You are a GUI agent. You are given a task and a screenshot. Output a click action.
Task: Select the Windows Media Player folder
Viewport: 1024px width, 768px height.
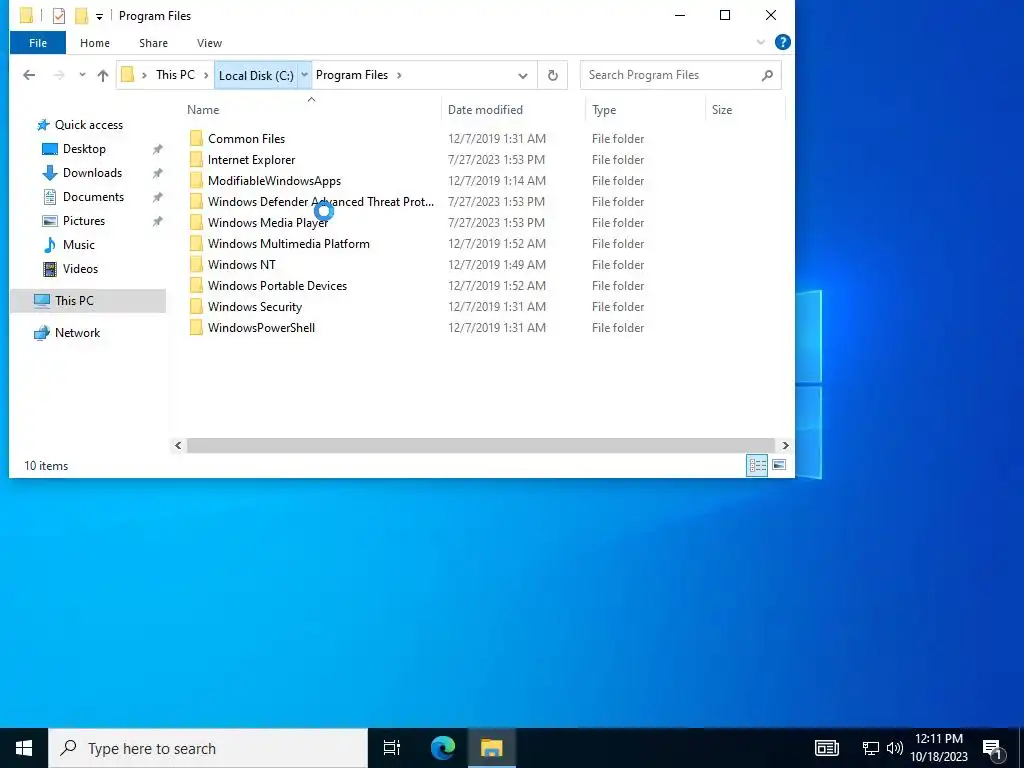(x=268, y=223)
